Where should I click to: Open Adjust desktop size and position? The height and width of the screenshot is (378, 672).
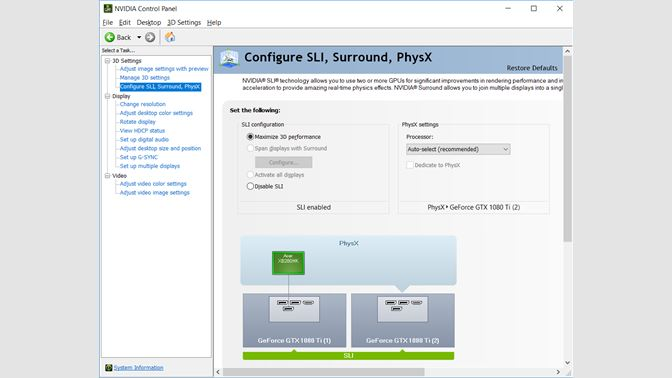160,148
